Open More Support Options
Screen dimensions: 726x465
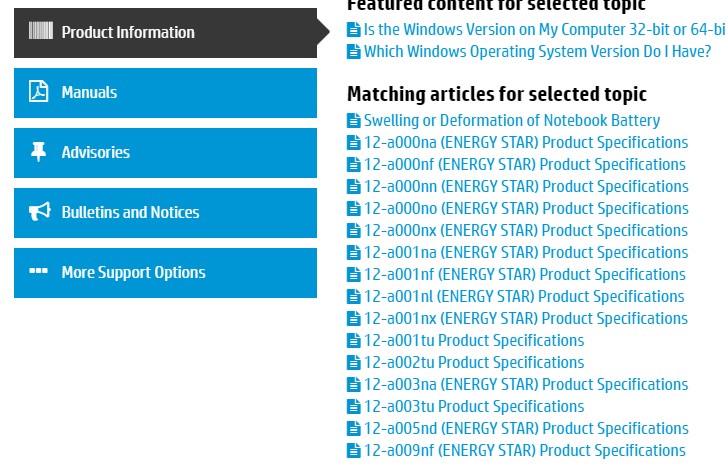[x=165, y=273]
